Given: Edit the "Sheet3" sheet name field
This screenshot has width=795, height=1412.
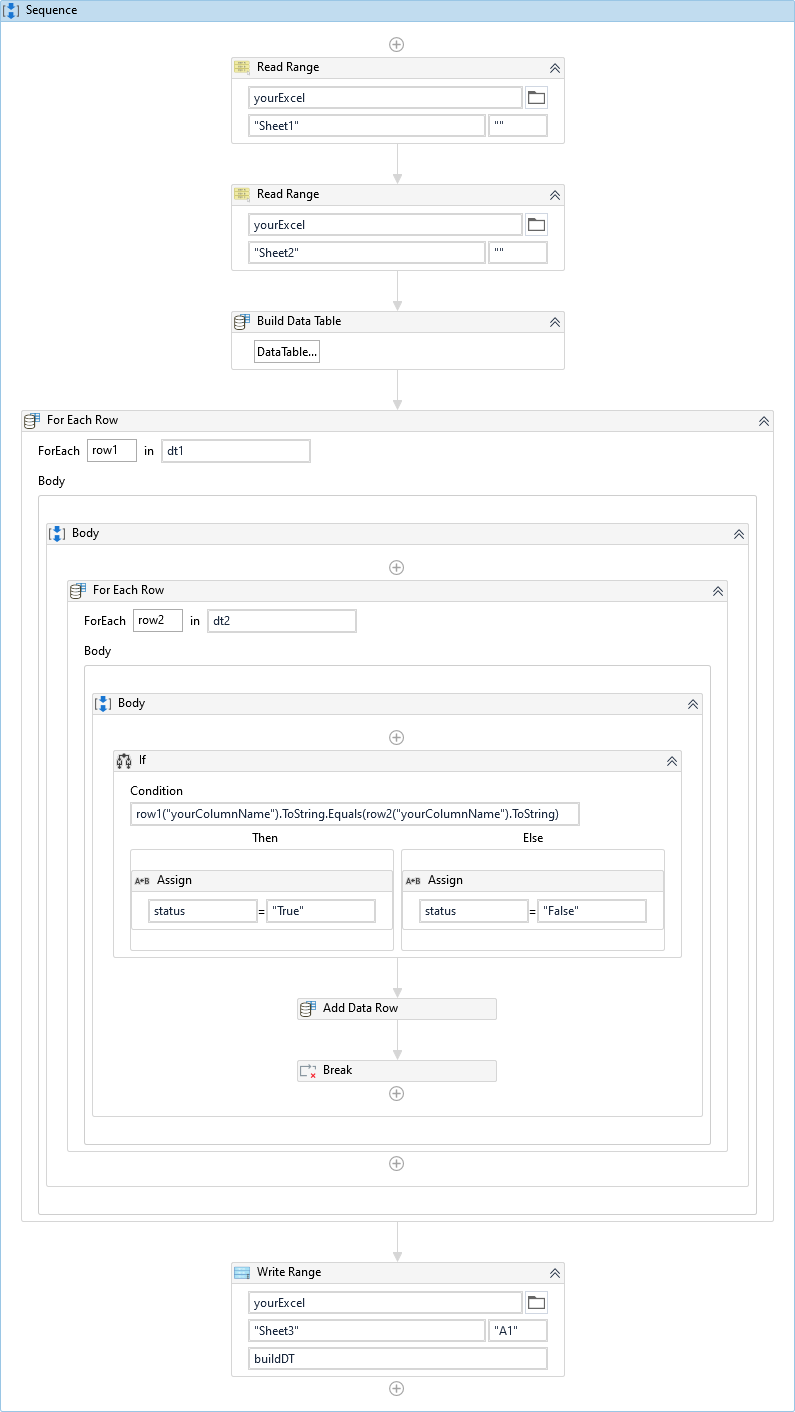Looking at the screenshot, I should click(367, 1331).
